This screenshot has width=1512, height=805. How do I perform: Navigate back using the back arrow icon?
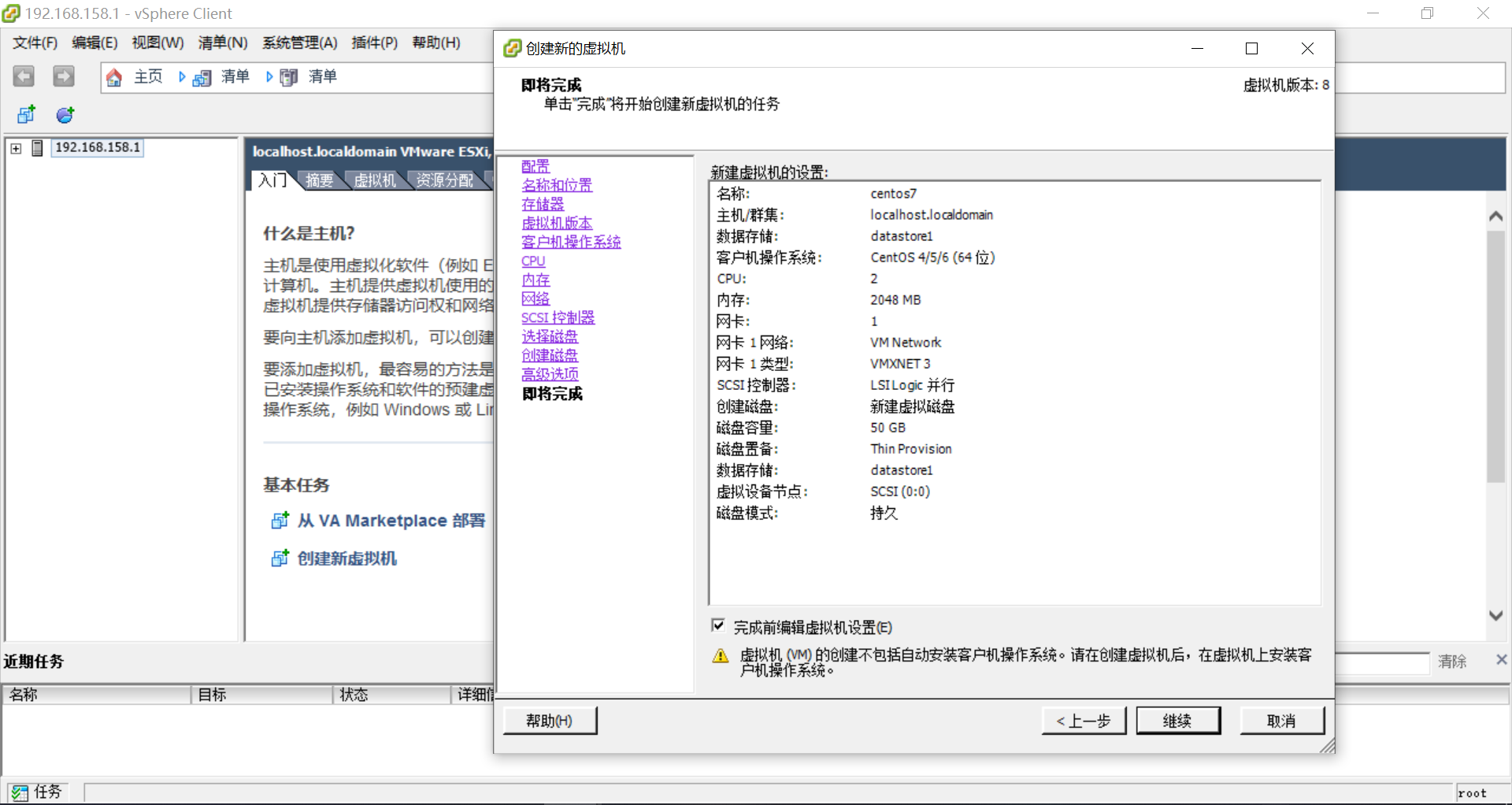pyautogui.click(x=23, y=76)
